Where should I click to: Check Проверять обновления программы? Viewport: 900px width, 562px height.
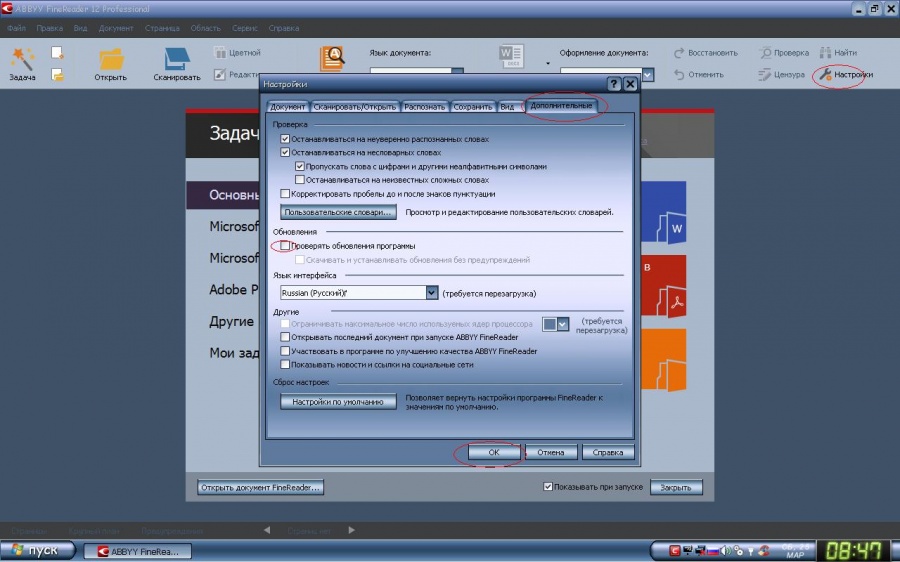[x=285, y=246]
